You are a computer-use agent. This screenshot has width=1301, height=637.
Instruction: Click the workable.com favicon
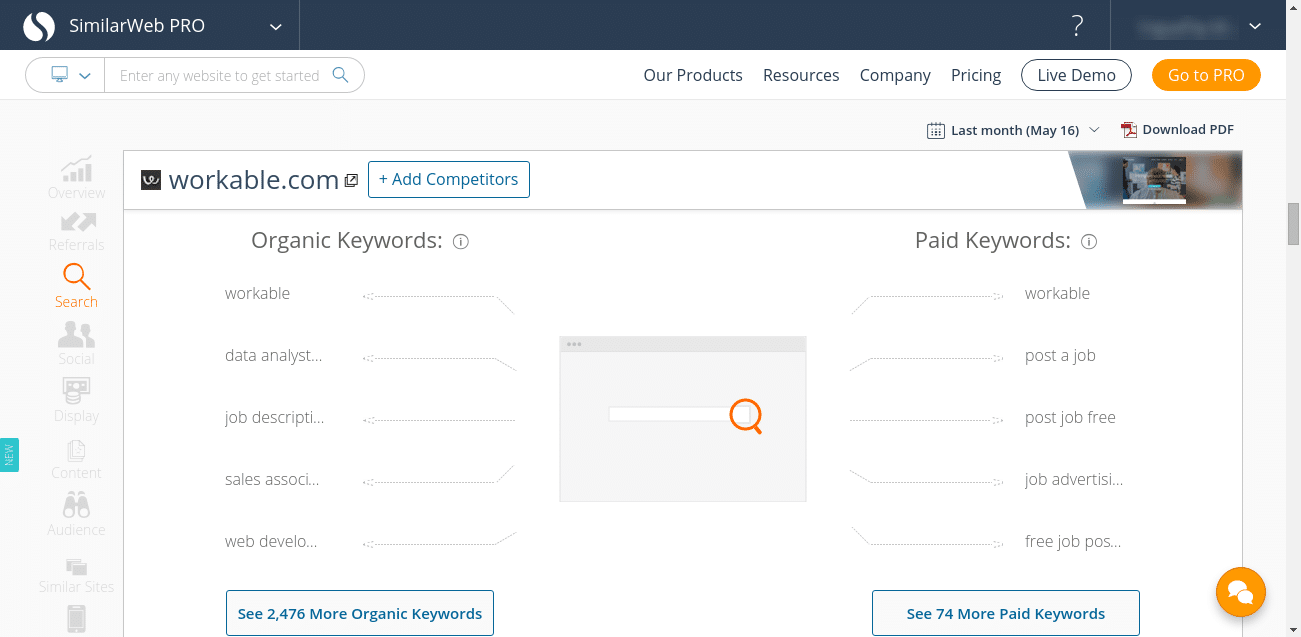click(x=151, y=180)
